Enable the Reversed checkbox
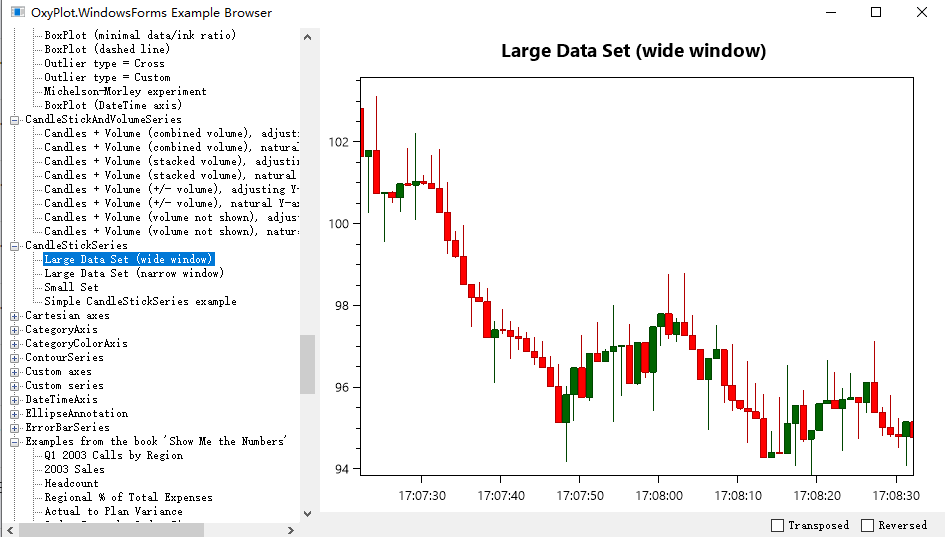945x537 pixels. 867,526
